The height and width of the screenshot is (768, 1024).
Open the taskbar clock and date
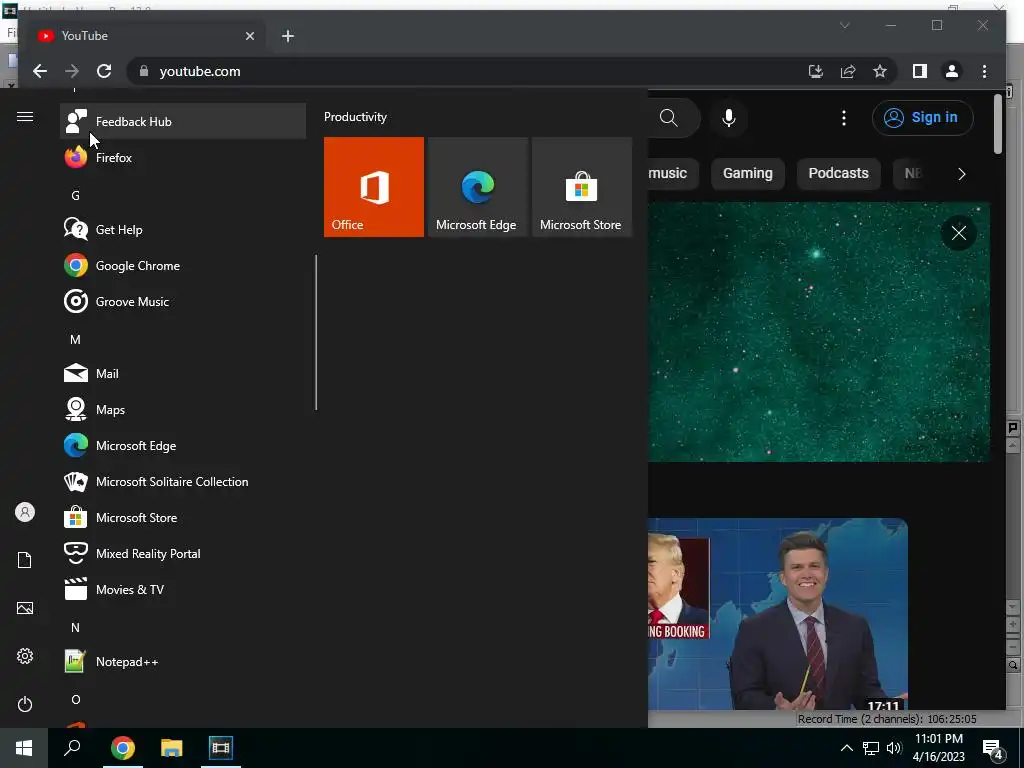point(938,748)
